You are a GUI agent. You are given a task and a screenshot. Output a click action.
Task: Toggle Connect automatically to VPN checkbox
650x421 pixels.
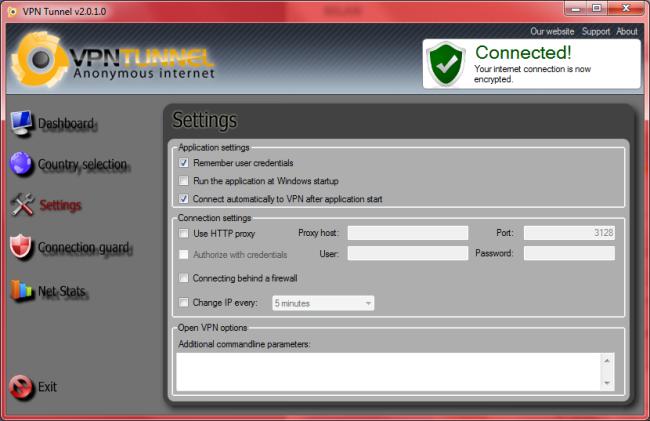pyautogui.click(x=184, y=199)
